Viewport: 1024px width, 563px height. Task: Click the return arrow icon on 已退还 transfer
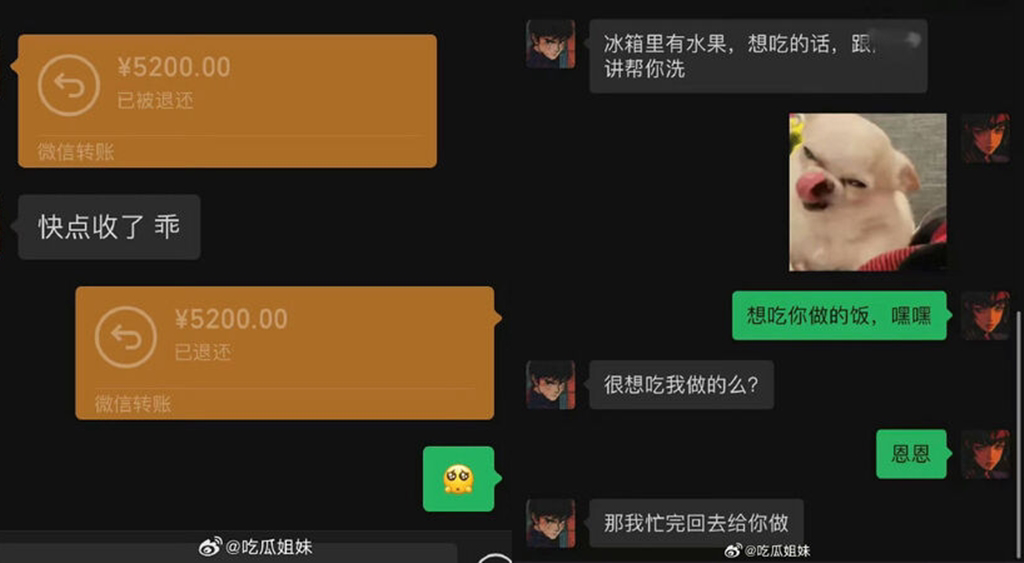pyautogui.click(x=126, y=337)
